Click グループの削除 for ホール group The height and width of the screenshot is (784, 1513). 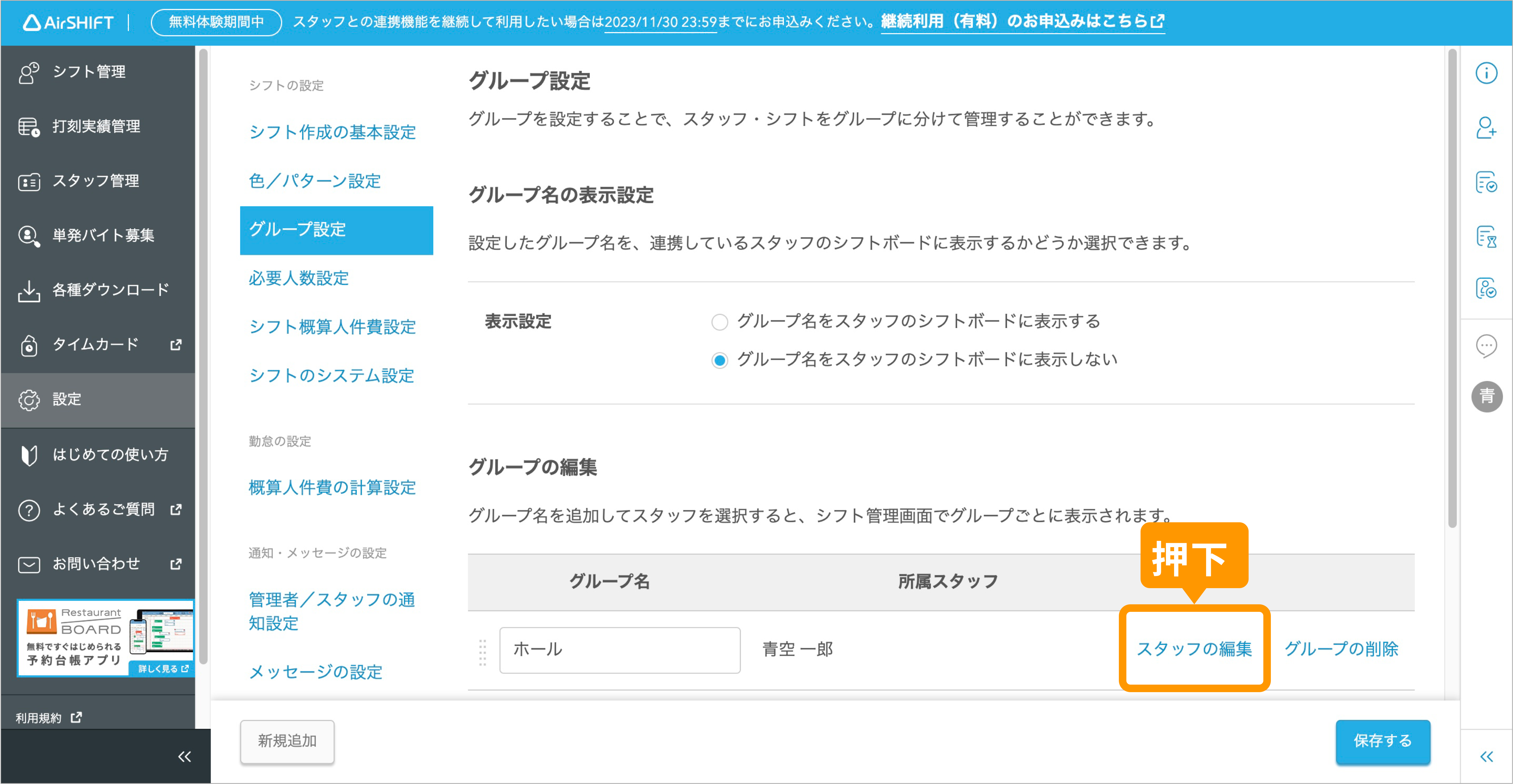tap(1341, 649)
